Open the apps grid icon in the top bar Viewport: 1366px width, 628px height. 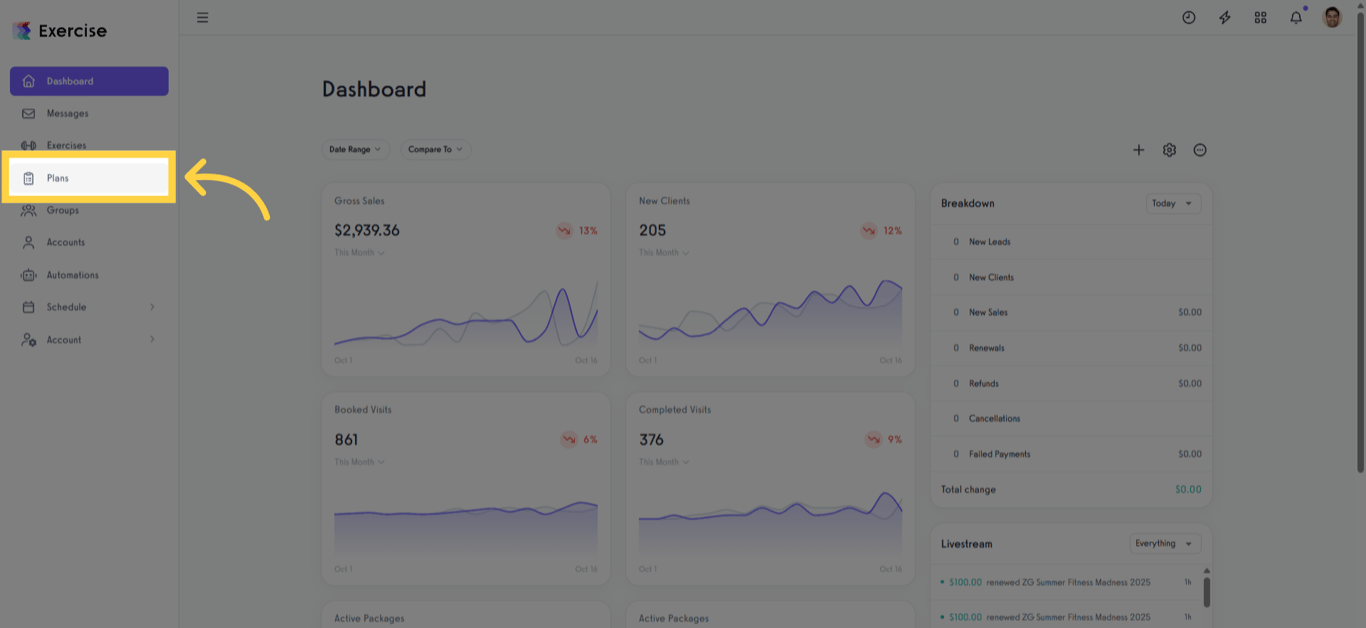pyautogui.click(x=1260, y=17)
